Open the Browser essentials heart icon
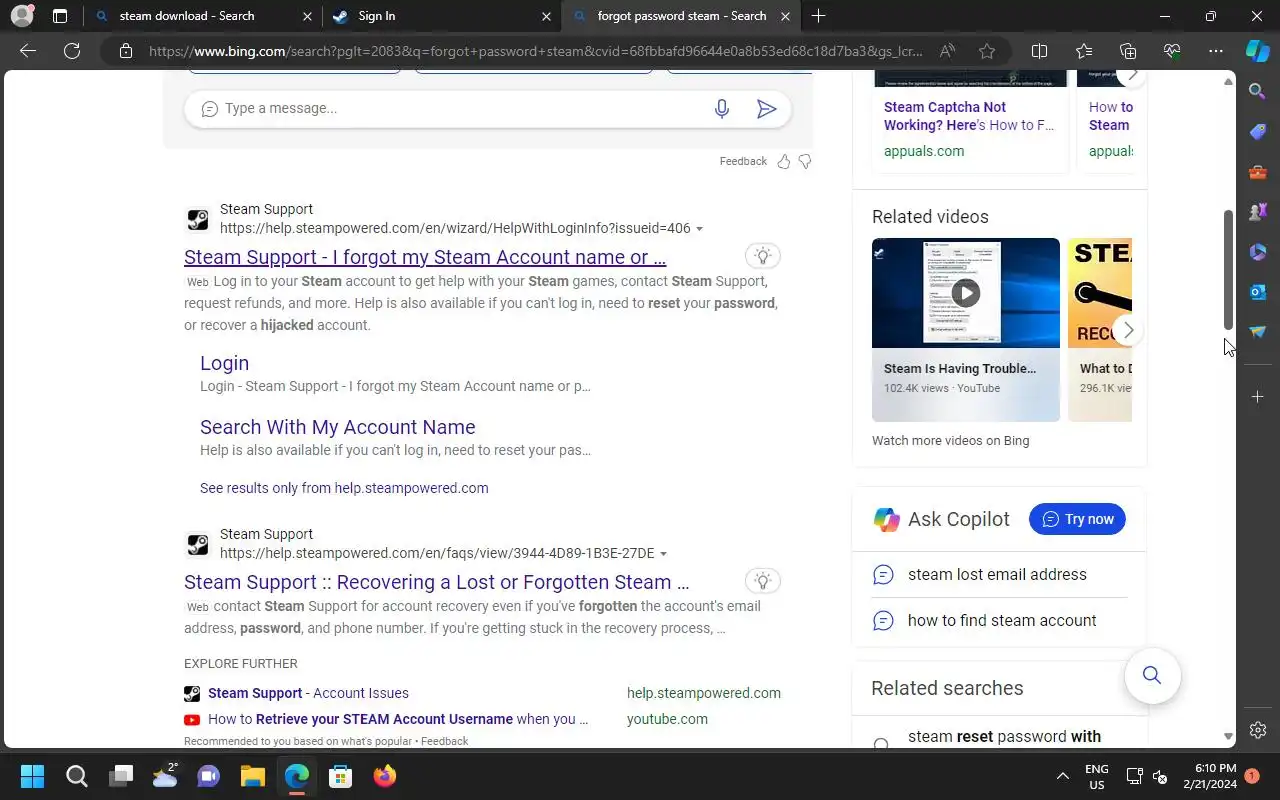Image resolution: width=1280 pixels, height=800 pixels. [1172, 51]
